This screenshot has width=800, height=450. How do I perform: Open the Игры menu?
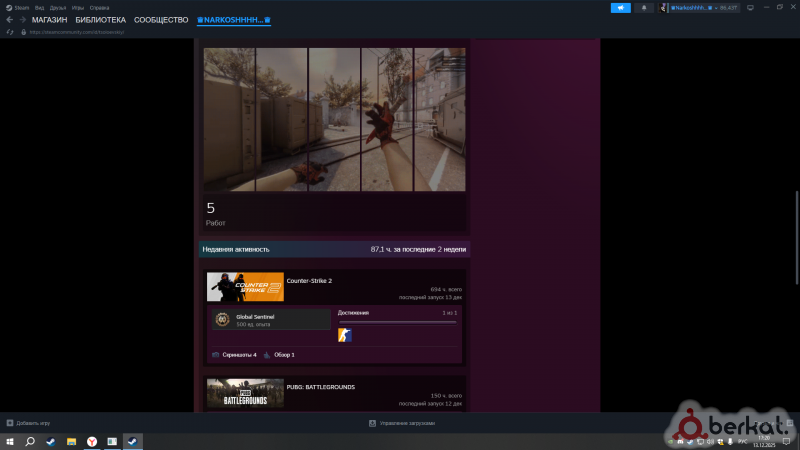point(77,7)
